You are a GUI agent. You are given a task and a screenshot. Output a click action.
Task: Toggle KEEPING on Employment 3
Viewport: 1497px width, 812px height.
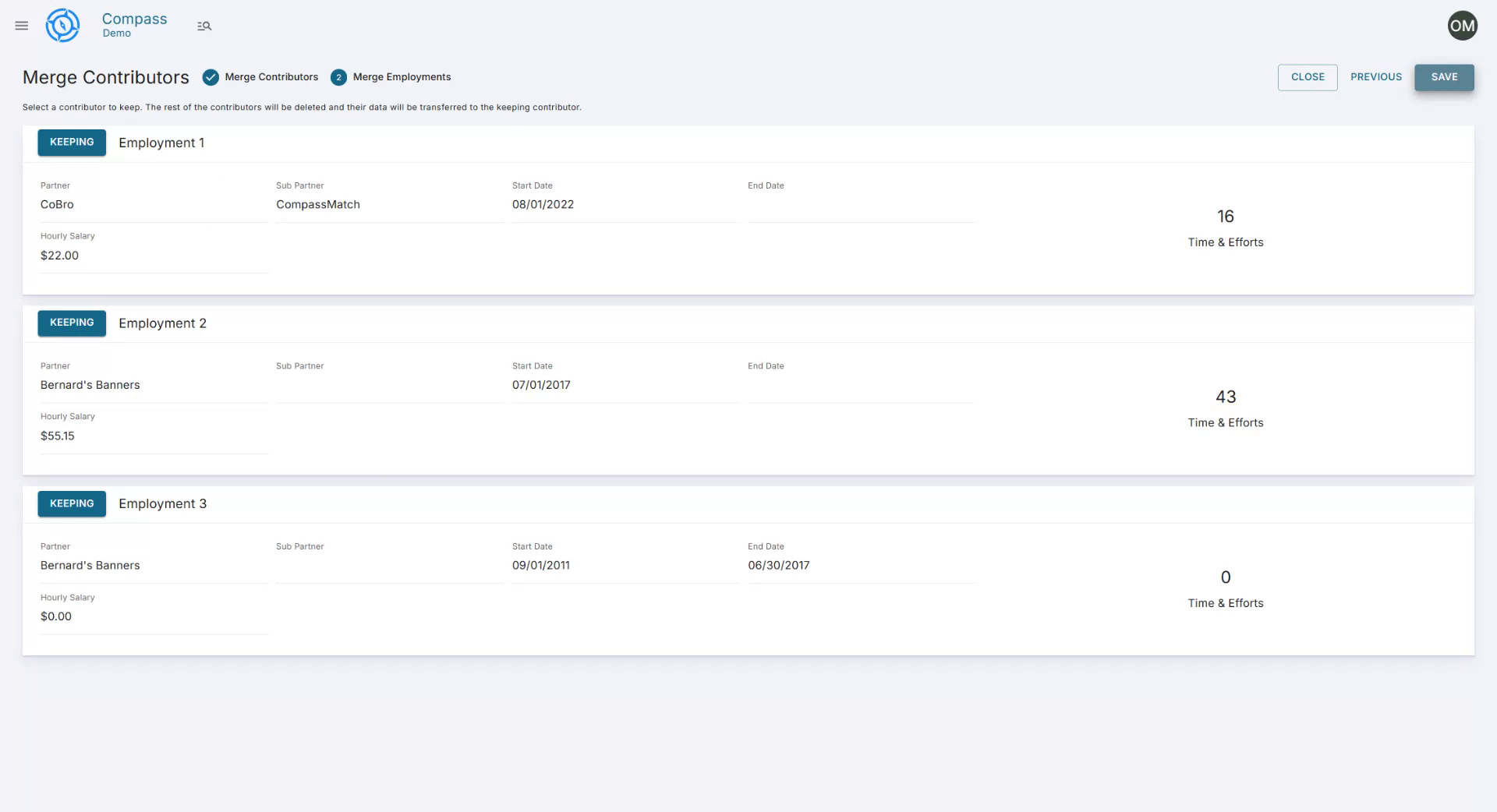(x=71, y=503)
